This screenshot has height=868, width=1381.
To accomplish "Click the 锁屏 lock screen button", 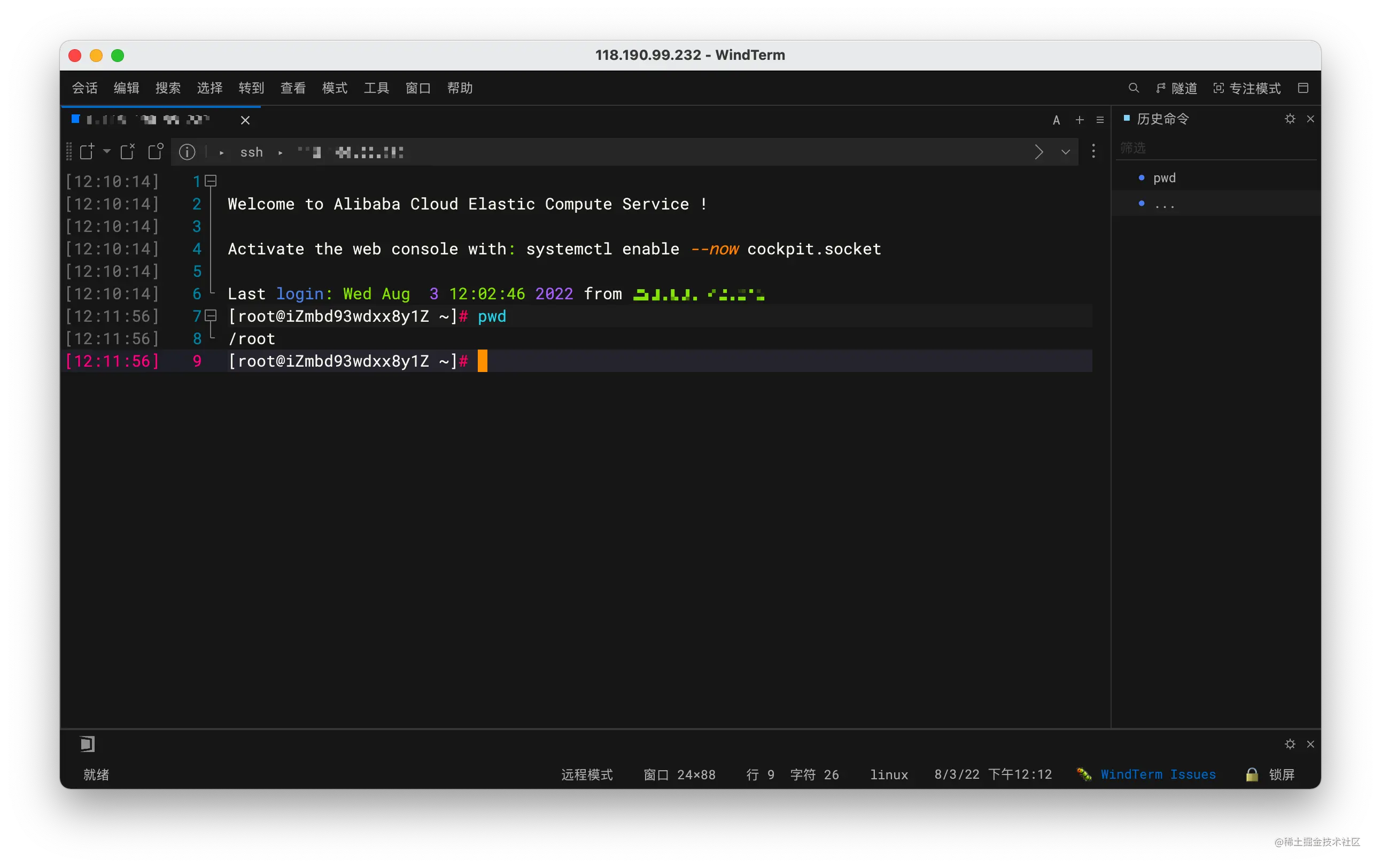I will [x=1281, y=774].
